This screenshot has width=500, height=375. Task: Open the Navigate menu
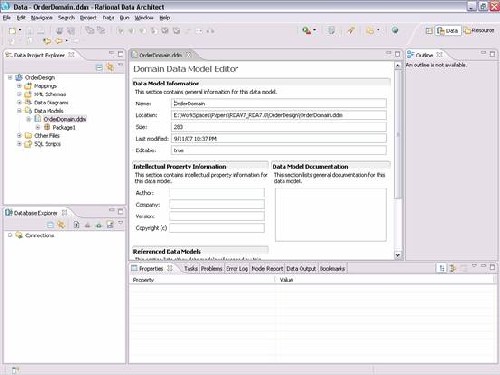click(x=42, y=18)
